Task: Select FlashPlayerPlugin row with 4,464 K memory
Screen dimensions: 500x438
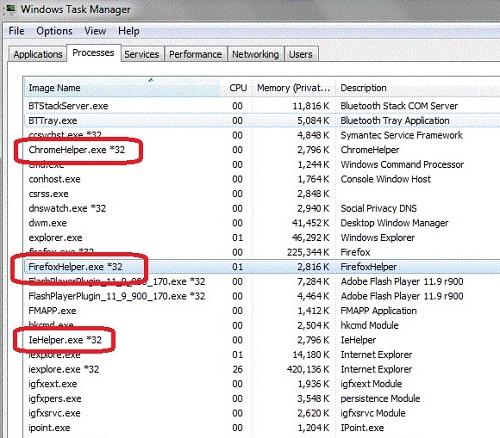Action: click(x=262, y=296)
